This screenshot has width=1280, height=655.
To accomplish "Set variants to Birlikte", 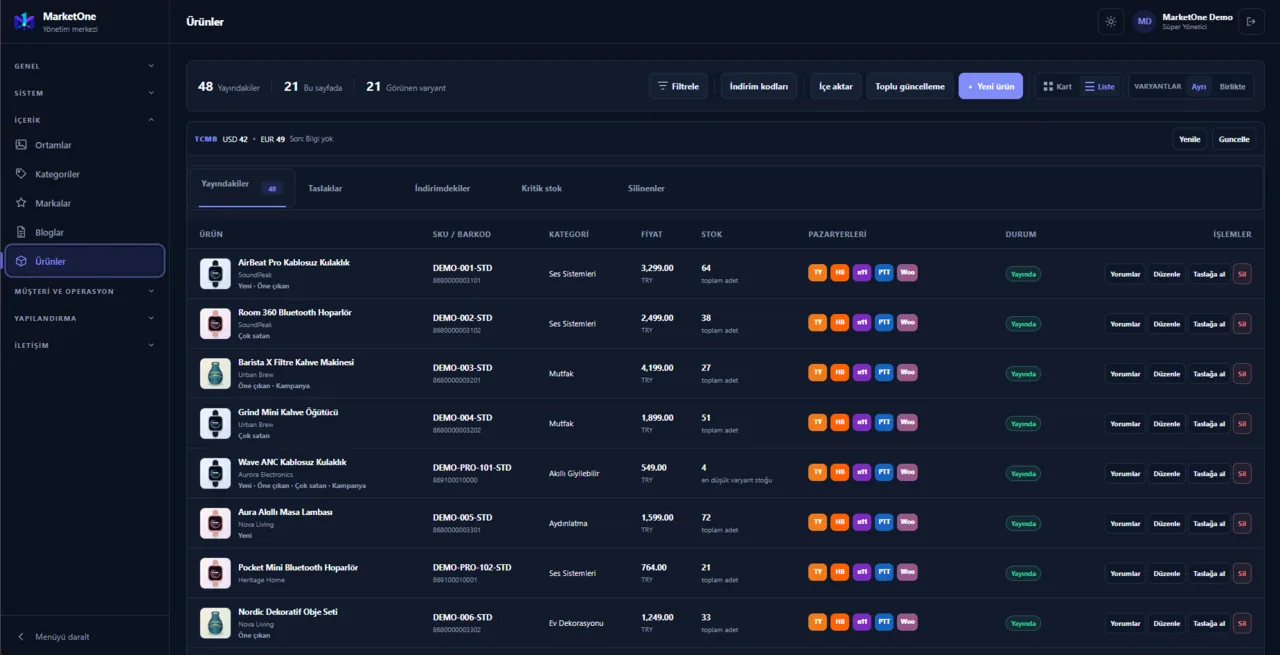I will point(1233,87).
